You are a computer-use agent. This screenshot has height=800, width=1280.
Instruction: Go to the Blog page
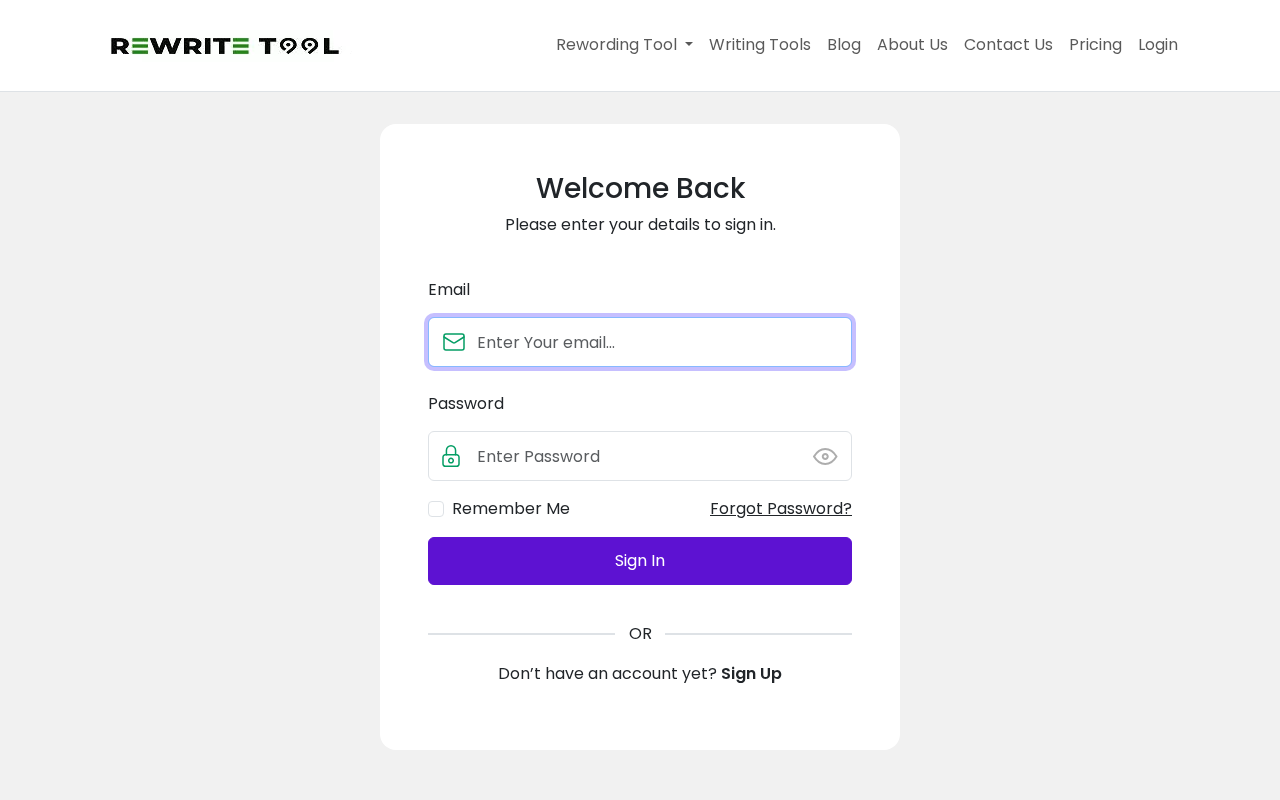tap(844, 45)
